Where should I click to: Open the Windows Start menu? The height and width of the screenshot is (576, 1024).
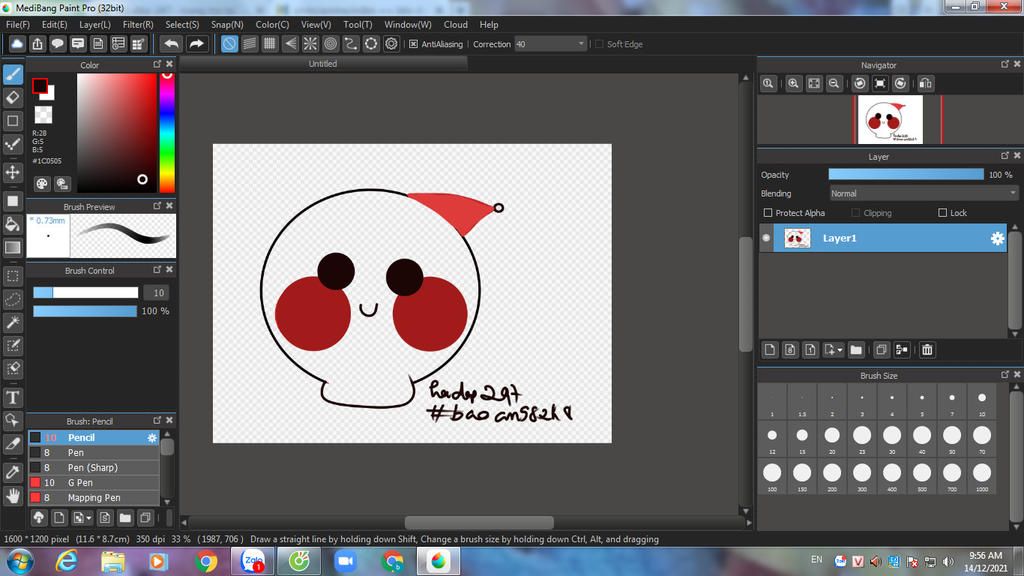point(19,562)
